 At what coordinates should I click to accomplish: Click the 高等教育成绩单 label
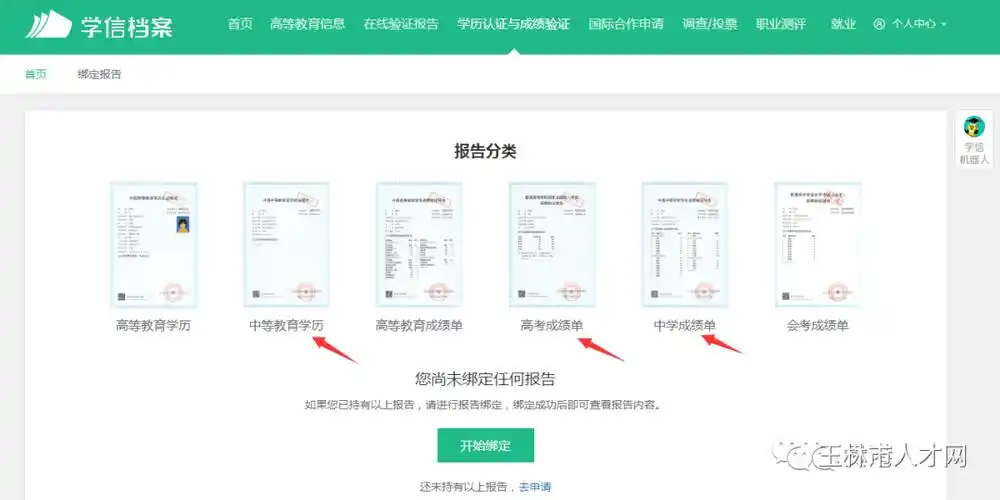[x=419, y=325]
